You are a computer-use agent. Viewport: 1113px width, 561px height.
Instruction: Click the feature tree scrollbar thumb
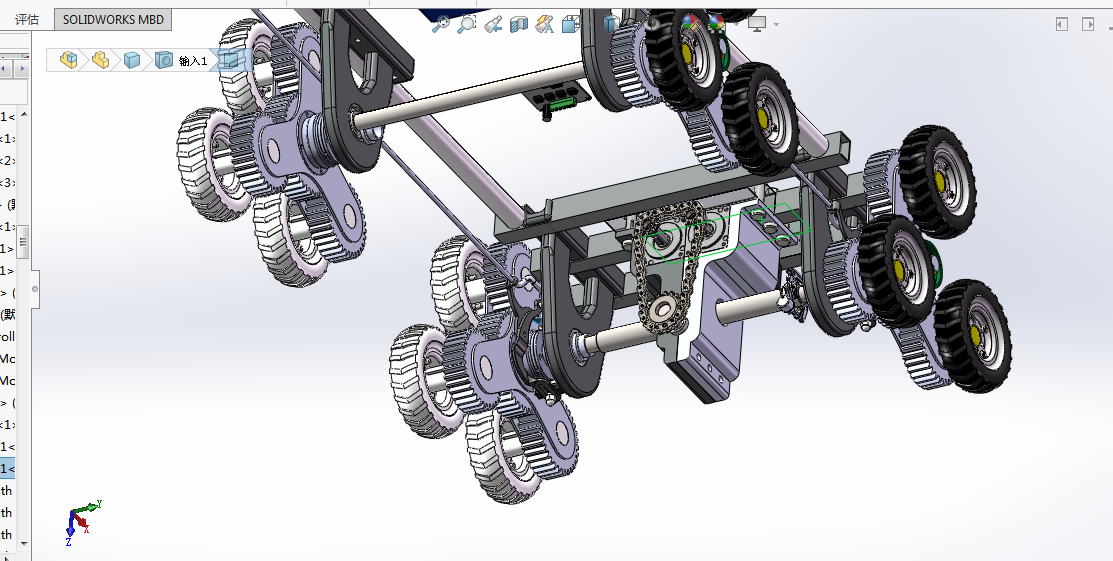(23, 242)
